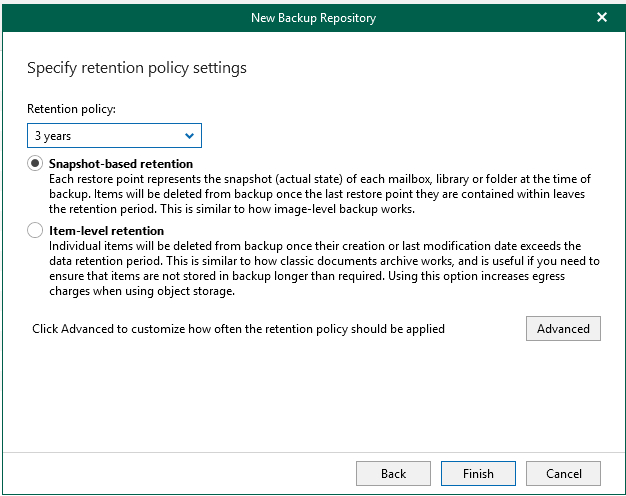Choose the Item-level retention radio button

point(35,230)
